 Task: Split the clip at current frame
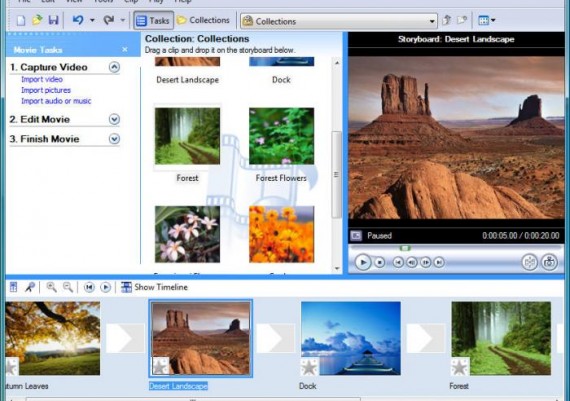click(530, 262)
